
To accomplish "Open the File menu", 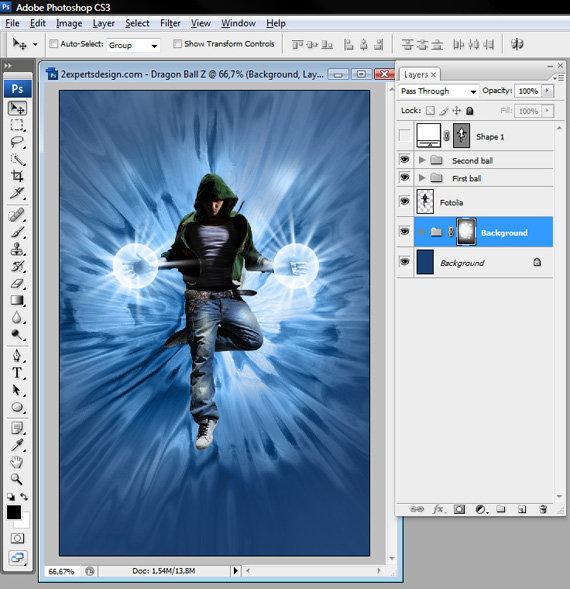I will (12, 23).
